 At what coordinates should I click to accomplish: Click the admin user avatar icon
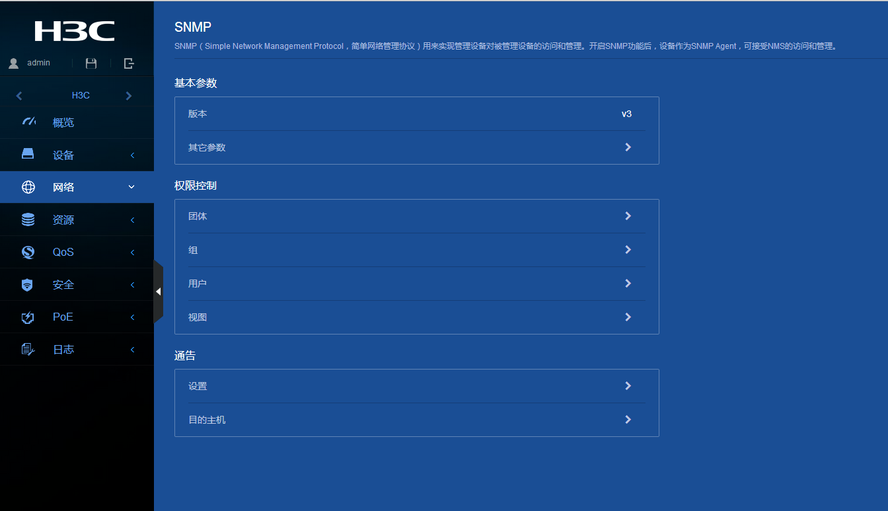(x=14, y=63)
